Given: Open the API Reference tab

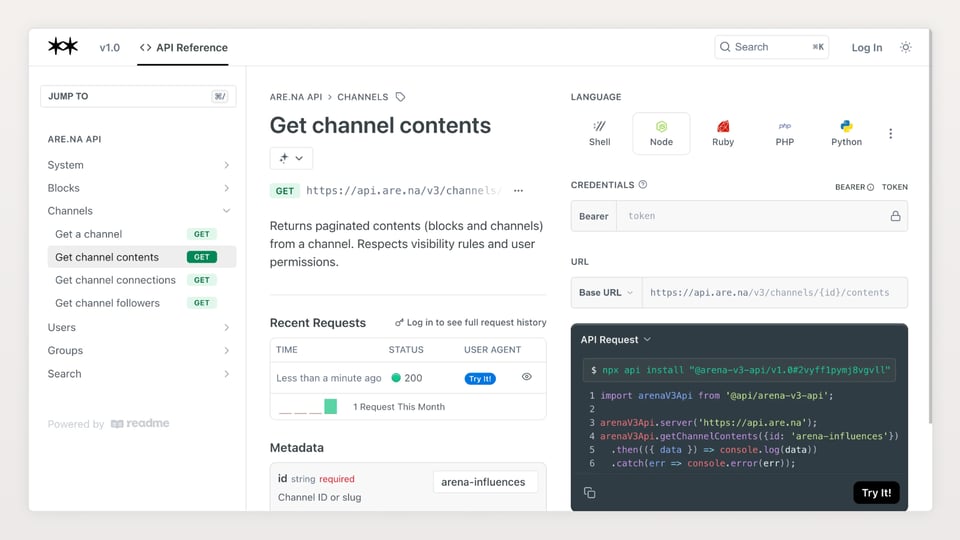Looking at the screenshot, I should 183,48.
